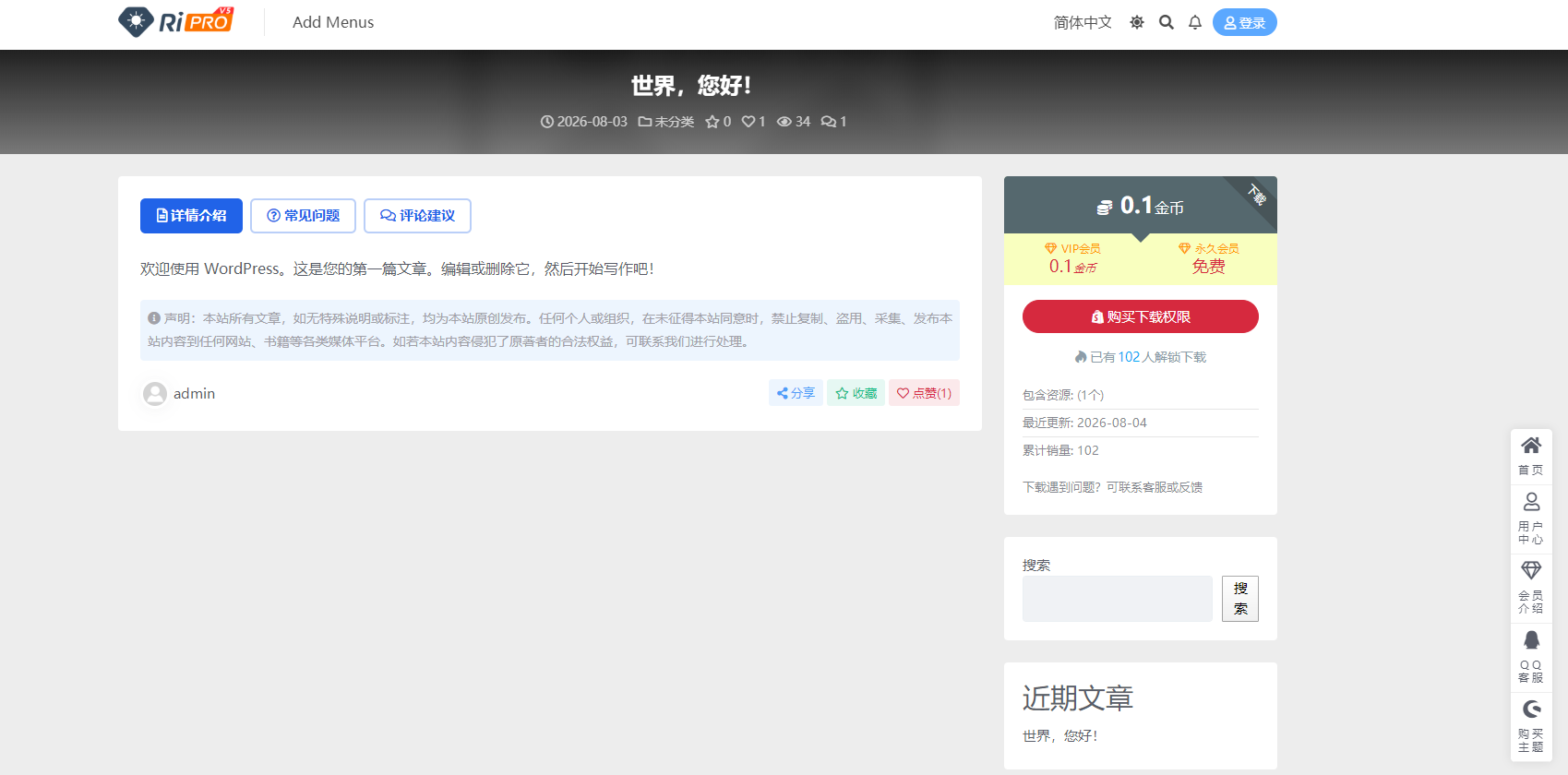Viewport: 1568px width, 775px height.
Task: Click 已有 102 人解锁下载 text
Action: pyautogui.click(x=1141, y=357)
